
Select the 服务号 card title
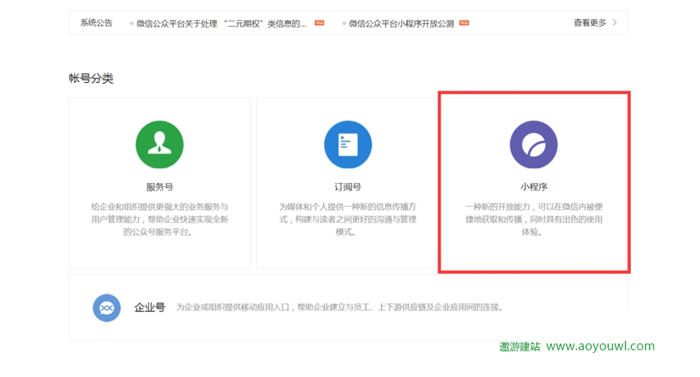click(x=159, y=187)
